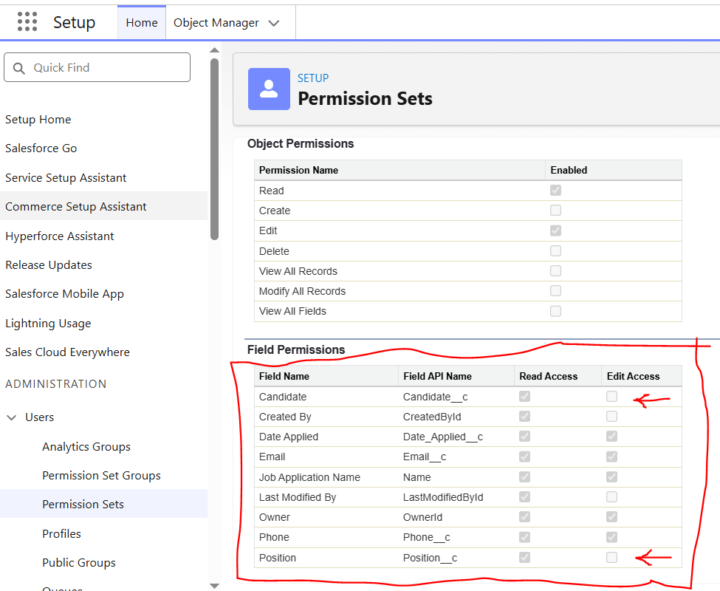Click the Edit Access column header
This screenshot has height=591, width=720.
(x=633, y=376)
